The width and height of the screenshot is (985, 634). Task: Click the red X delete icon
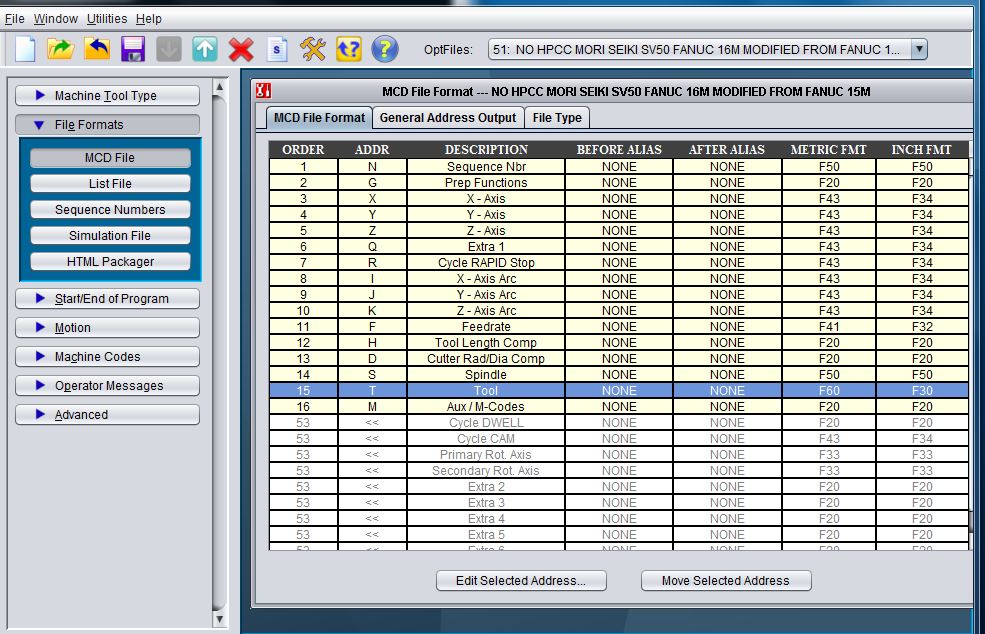click(x=241, y=49)
